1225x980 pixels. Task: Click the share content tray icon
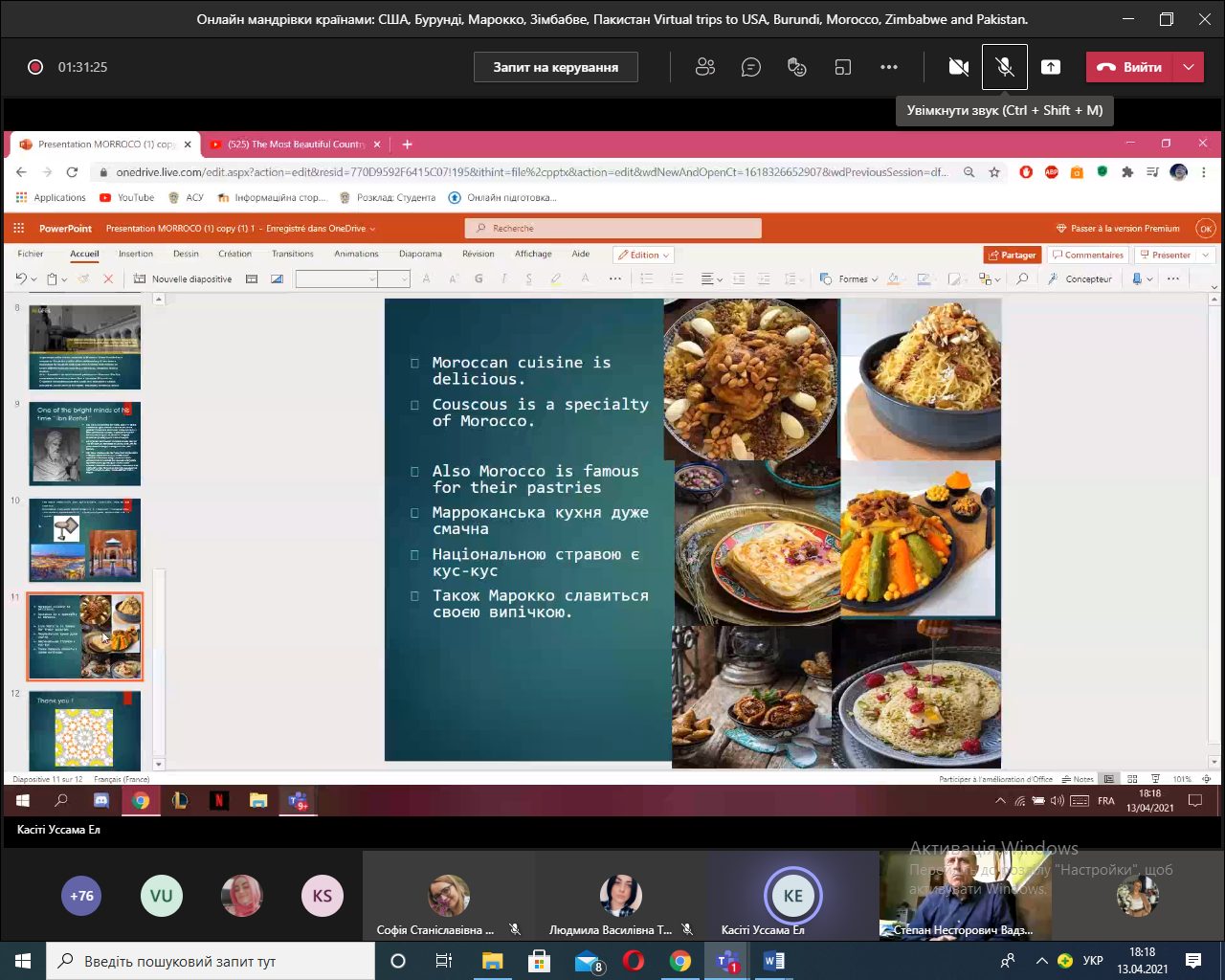[1051, 67]
